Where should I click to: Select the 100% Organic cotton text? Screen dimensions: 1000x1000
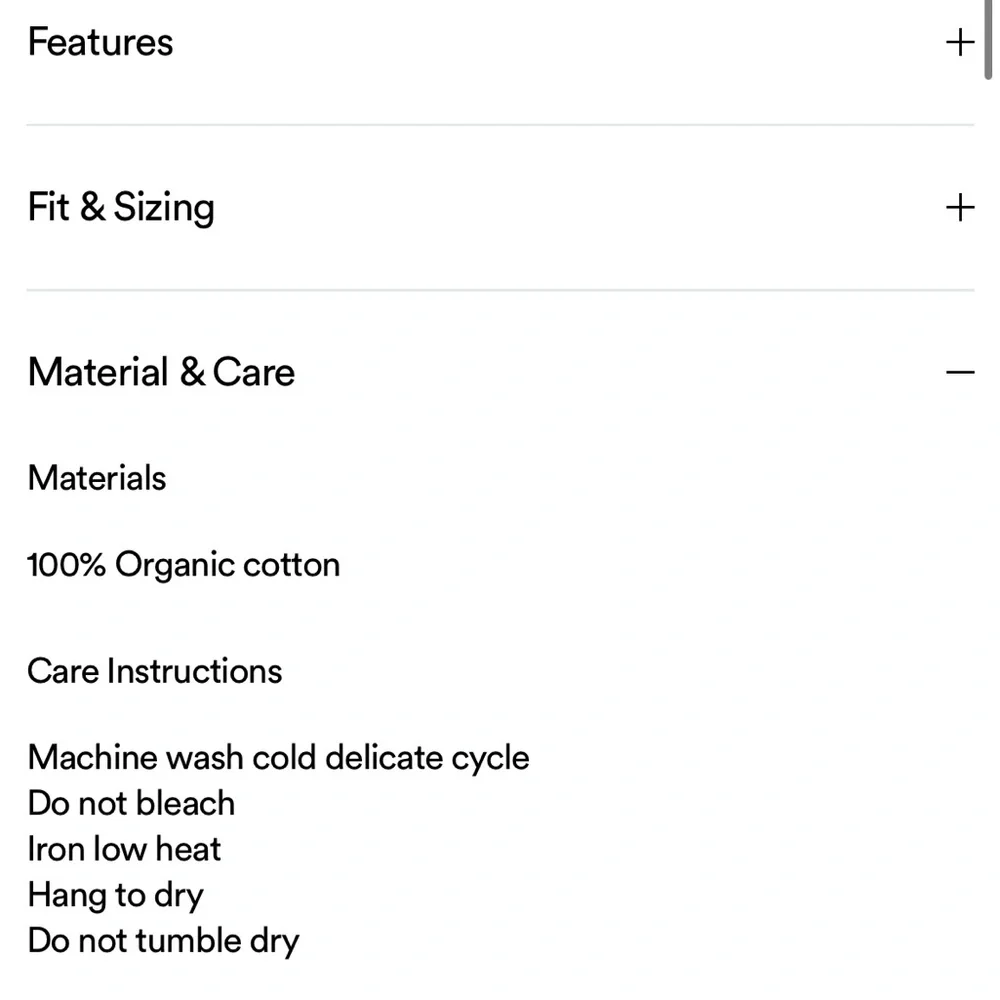(183, 565)
